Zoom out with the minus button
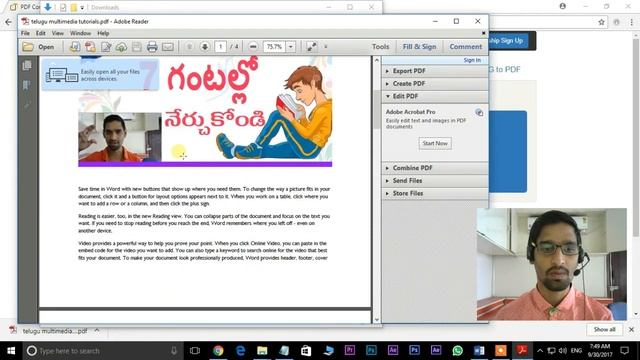This screenshot has width=640, height=360. (x=253, y=47)
